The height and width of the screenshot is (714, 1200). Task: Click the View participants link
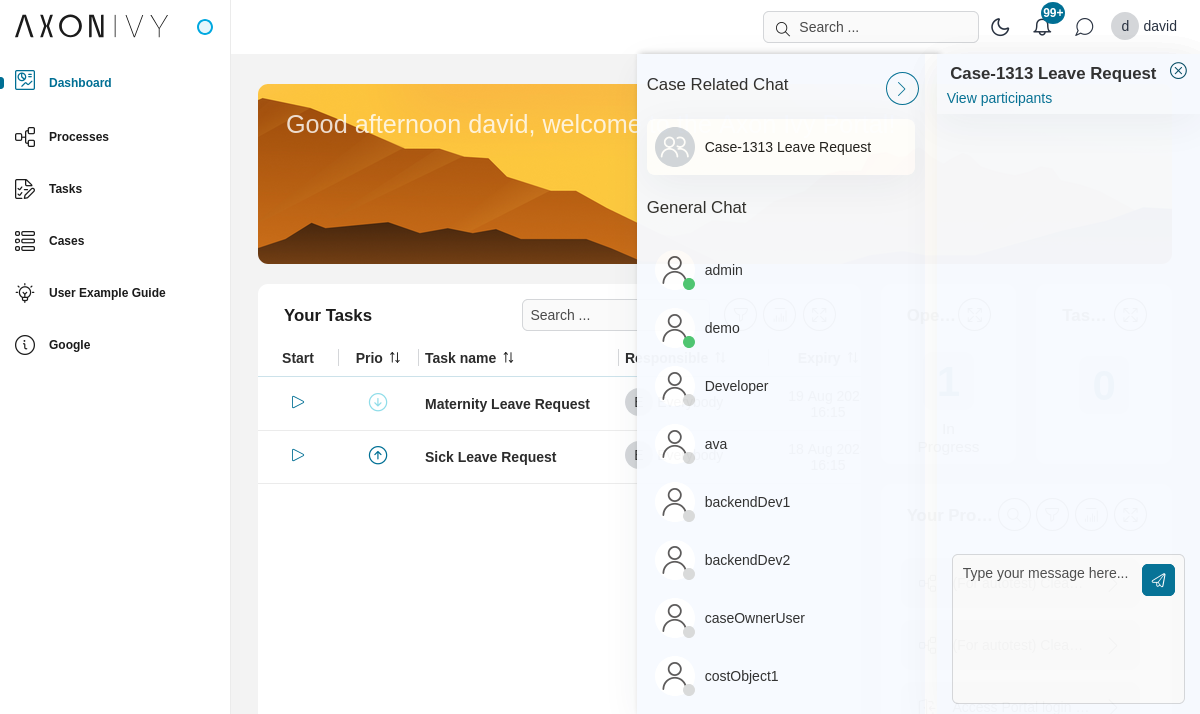tap(999, 98)
